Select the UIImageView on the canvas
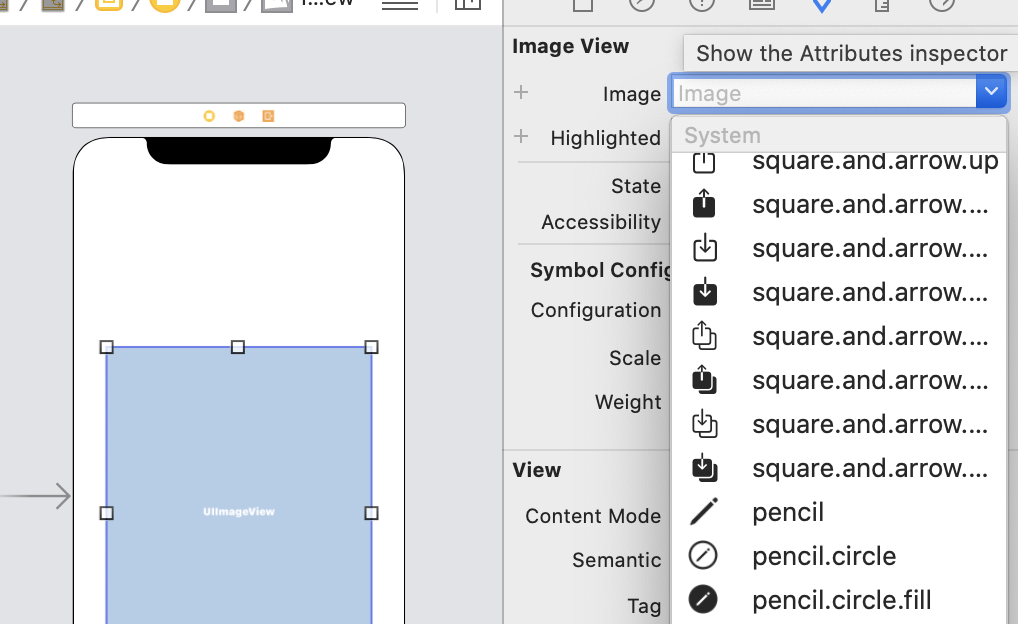Screen dimensions: 1018x624 pos(239,450)
